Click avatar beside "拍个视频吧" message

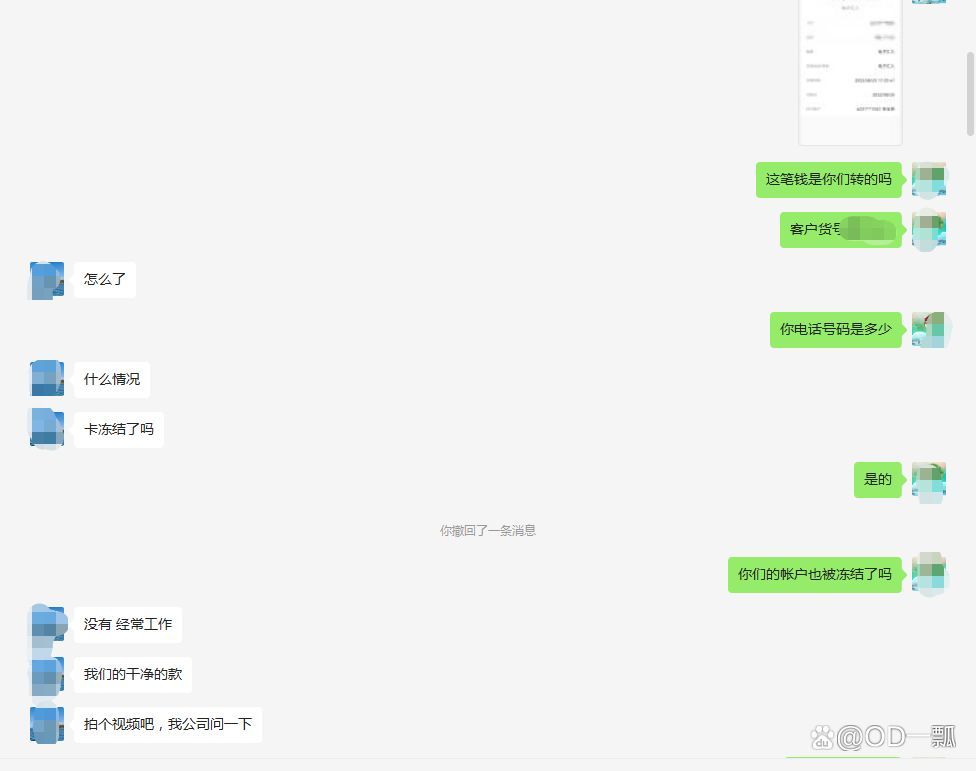[x=47, y=724]
